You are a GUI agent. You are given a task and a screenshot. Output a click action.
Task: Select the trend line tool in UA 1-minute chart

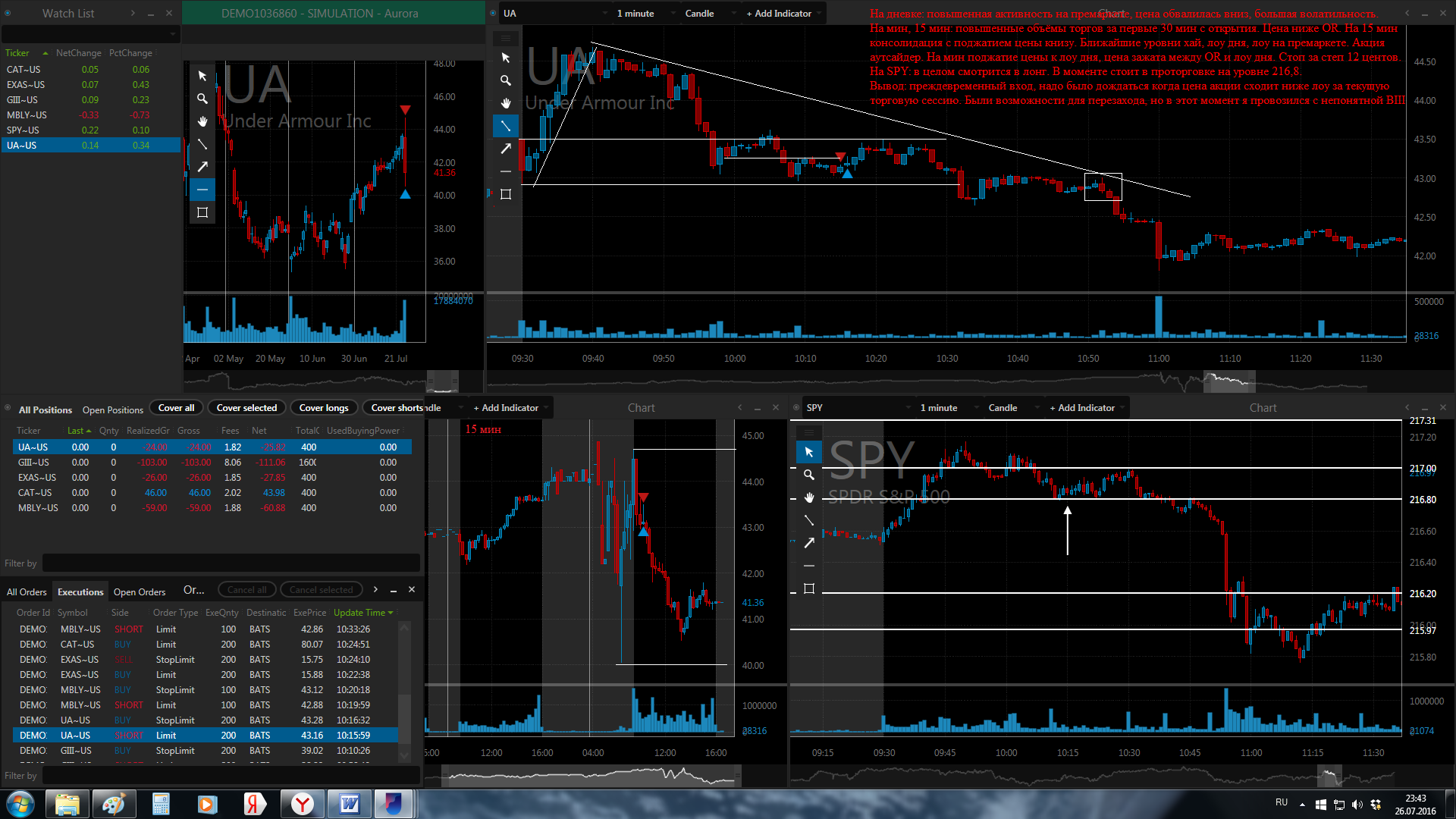pos(506,126)
